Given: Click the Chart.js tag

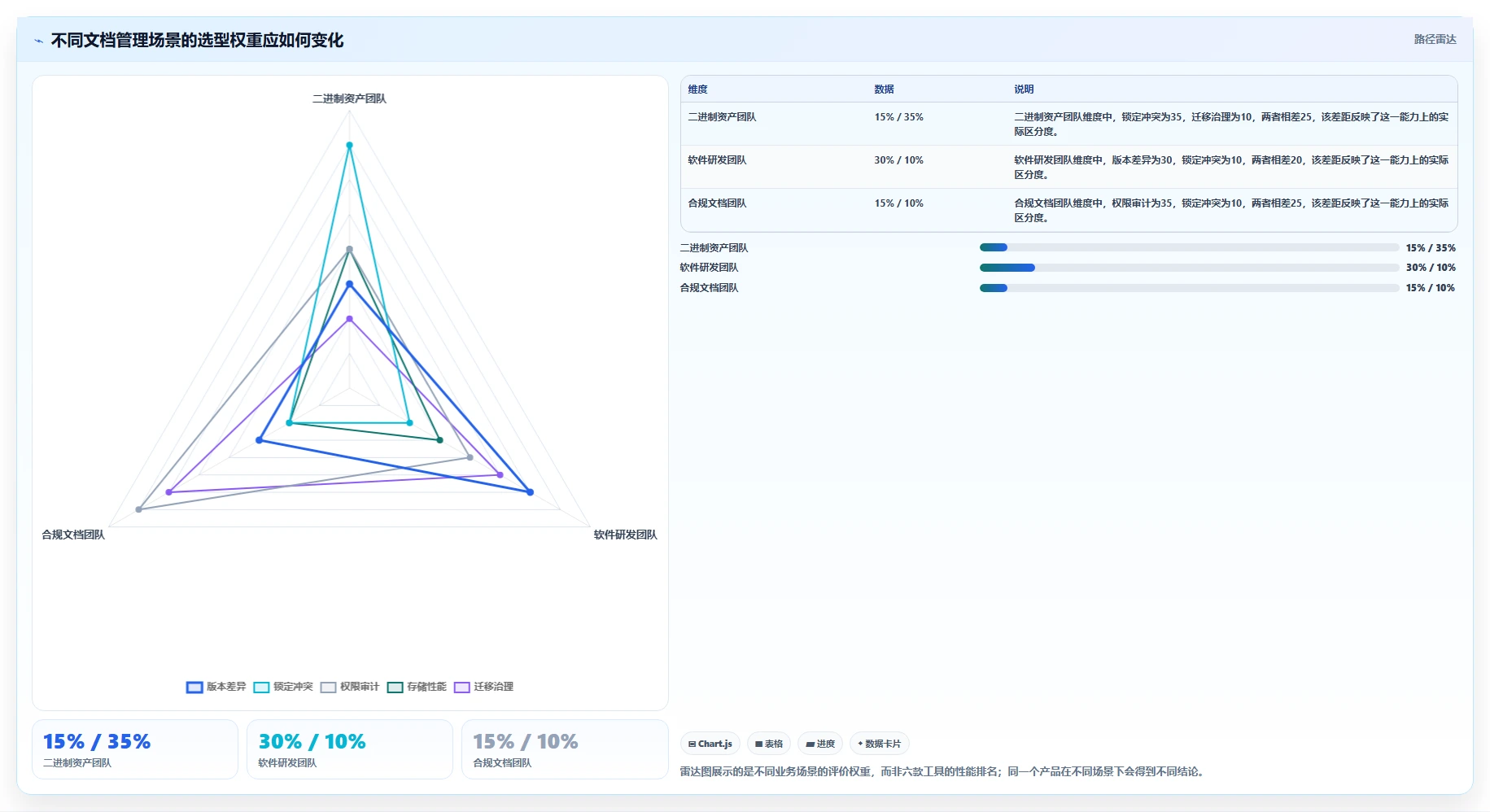Looking at the screenshot, I should click(x=710, y=744).
